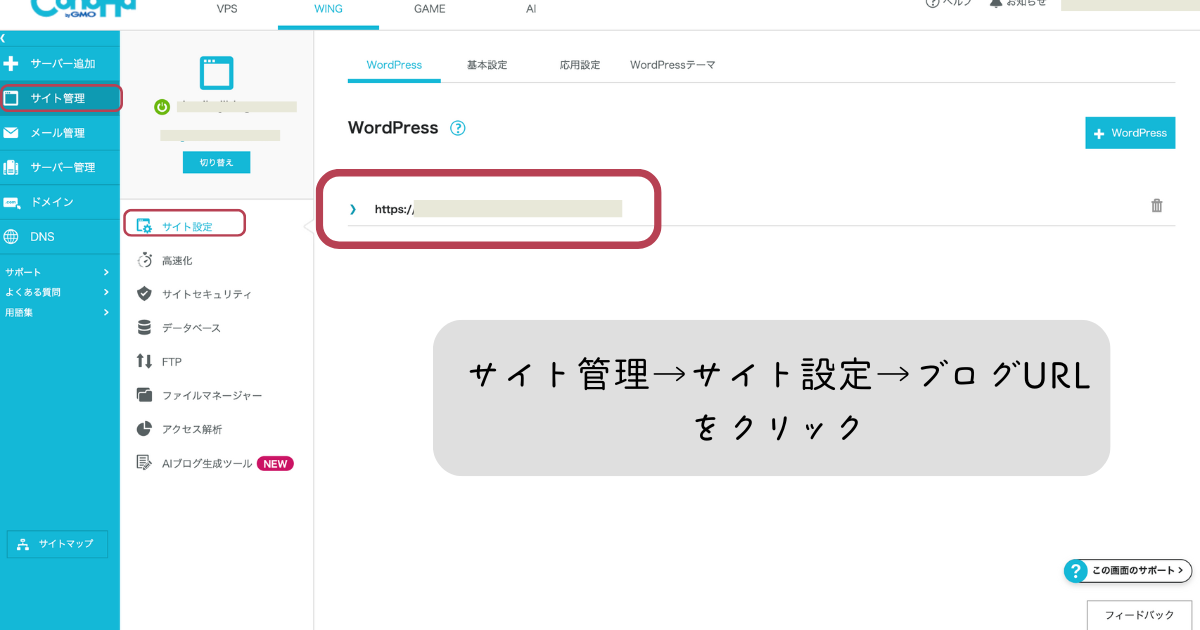Click the ファイルマネージャー folder icon

pyautogui.click(x=144, y=395)
